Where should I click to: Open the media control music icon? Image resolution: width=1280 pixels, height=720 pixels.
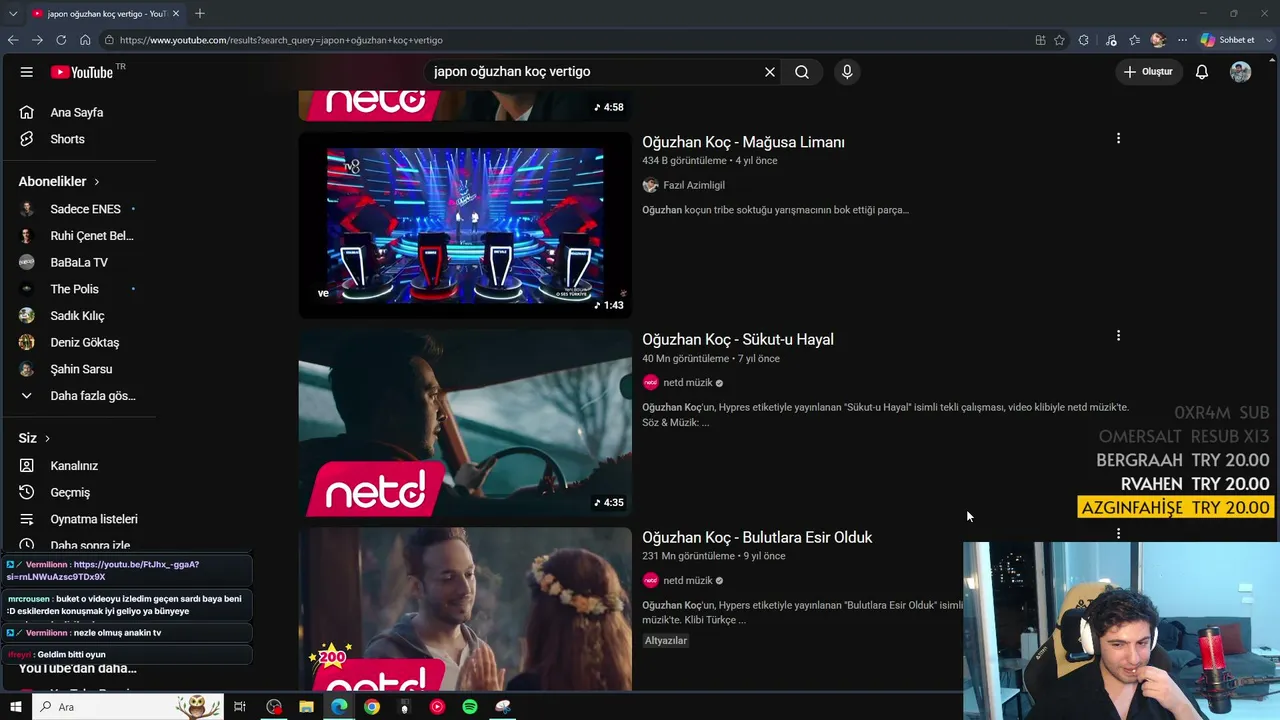tap(1111, 40)
